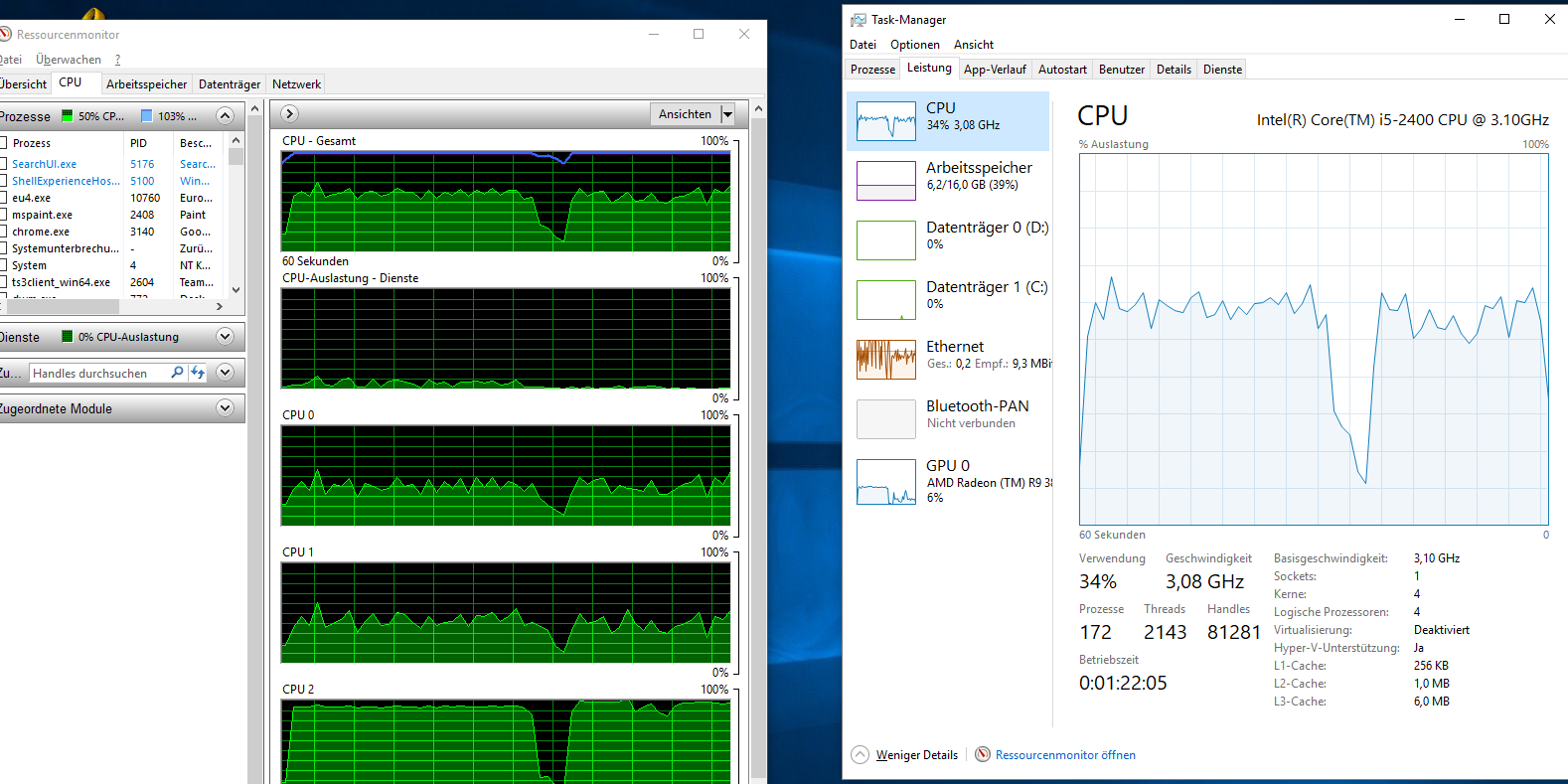Show Datenträger 0 (D:) performance
The height and width of the screenshot is (784, 1568).
tap(886, 240)
